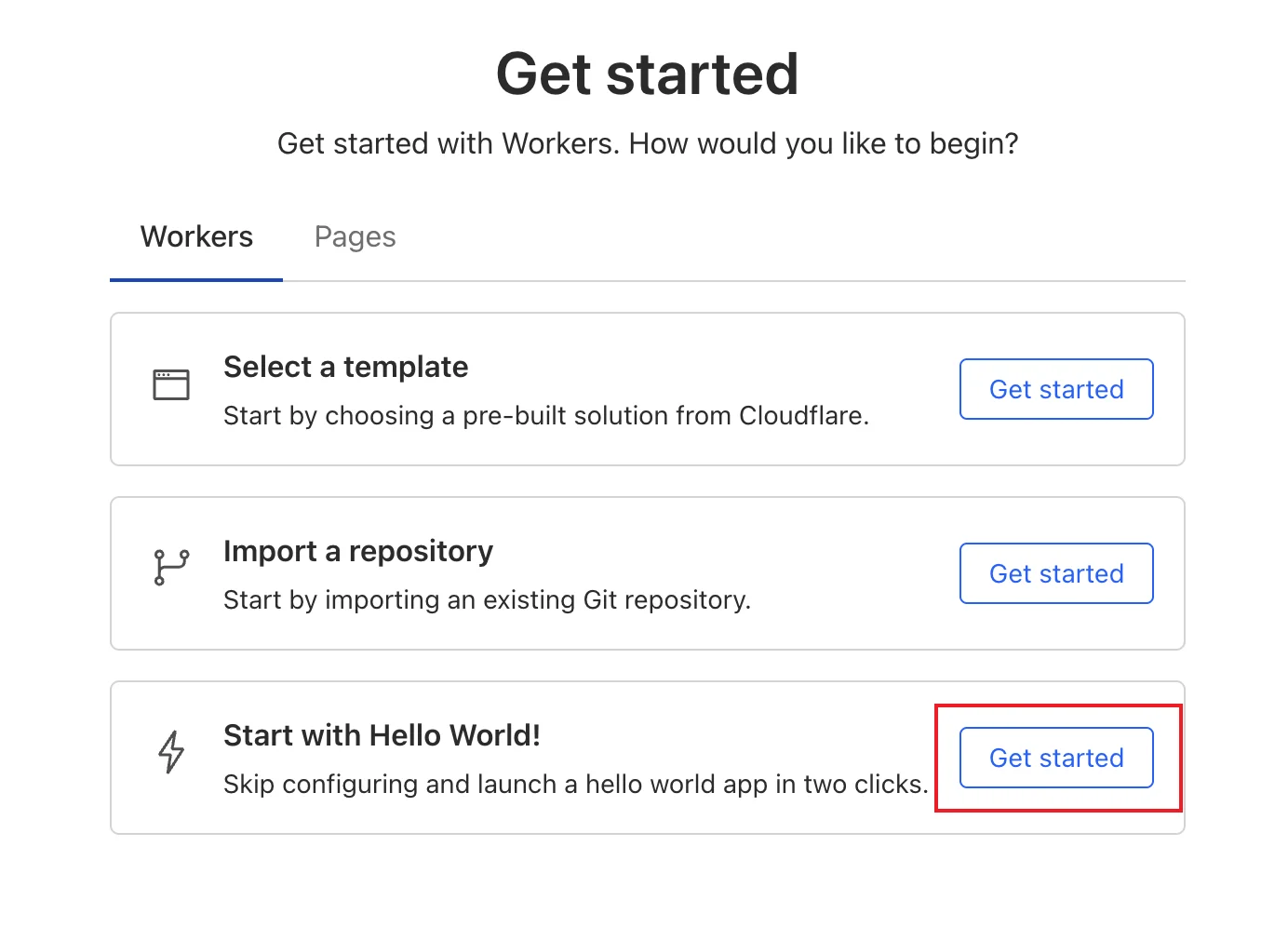Click the "How would you like to begin?" subtitle
Viewport: 1288px width, 927px height.
(x=648, y=143)
